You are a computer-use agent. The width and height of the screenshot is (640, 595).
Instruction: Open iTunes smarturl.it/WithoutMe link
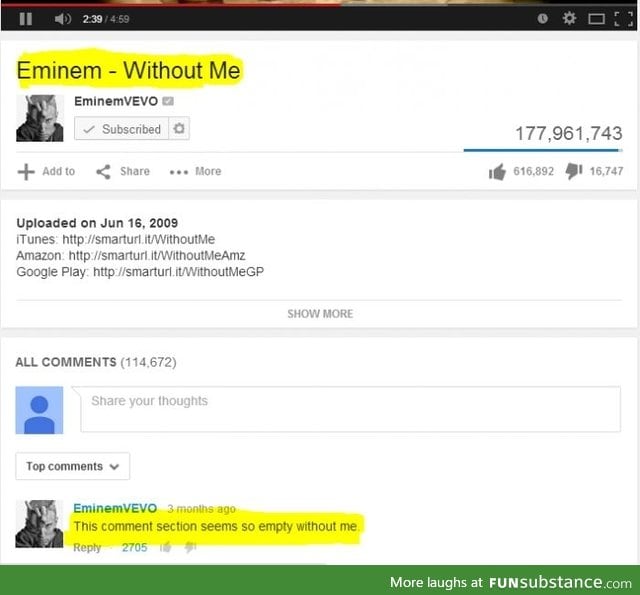click(x=138, y=240)
